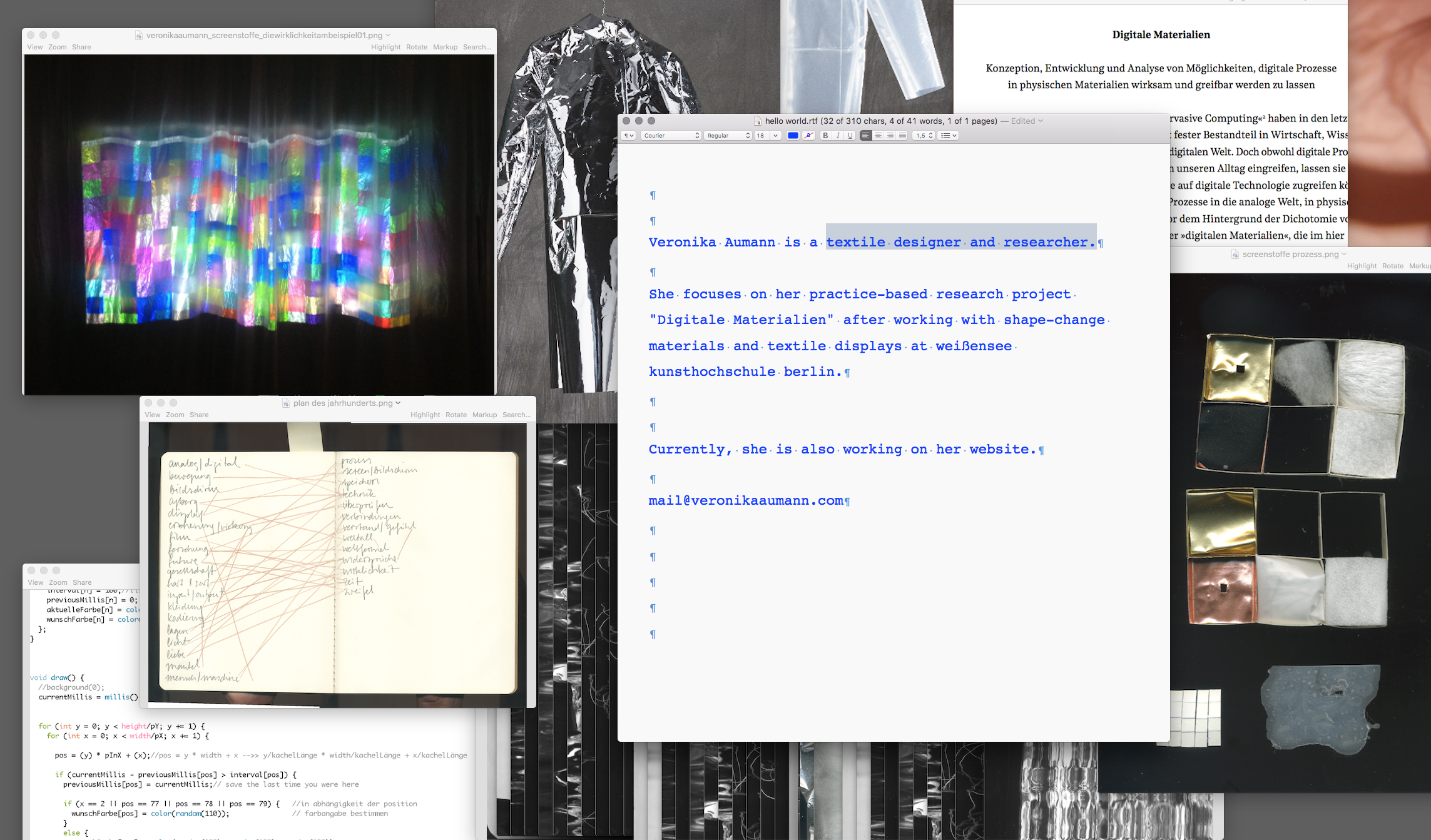Click plan des jahrhunderts file icon
This screenshot has width=1431, height=840.
point(287,403)
